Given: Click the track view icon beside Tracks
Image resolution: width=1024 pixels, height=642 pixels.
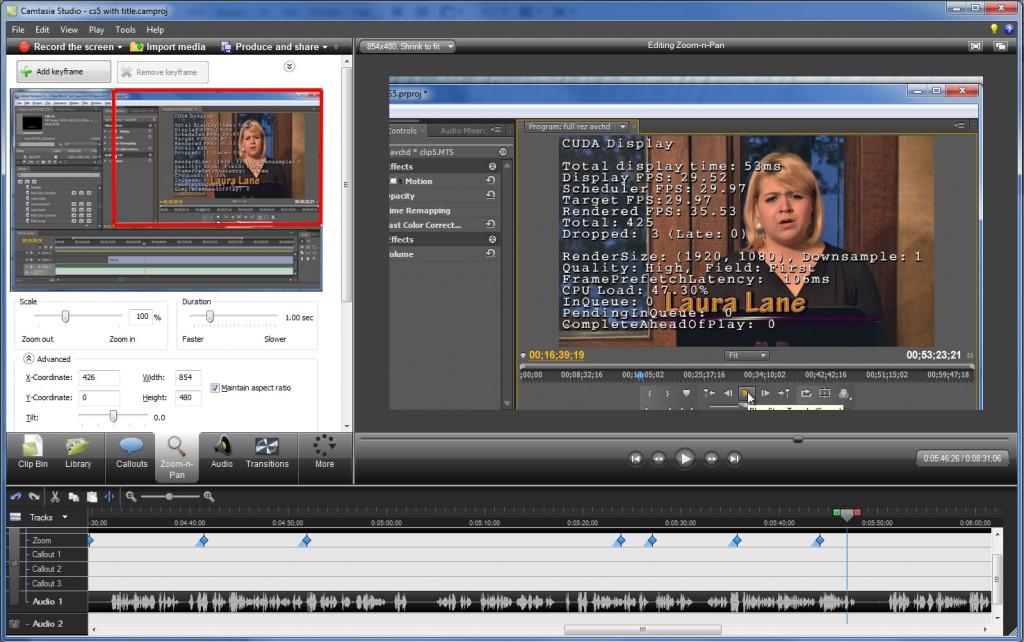Looking at the screenshot, I should [x=15, y=517].
